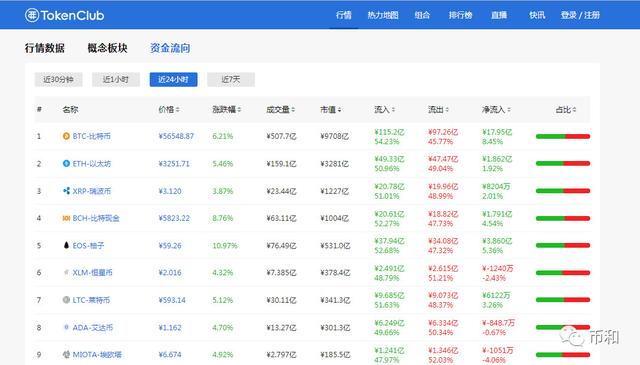Click the MIOTA price ¥6.674
This screenshot has height=365, width=640.
170,354
